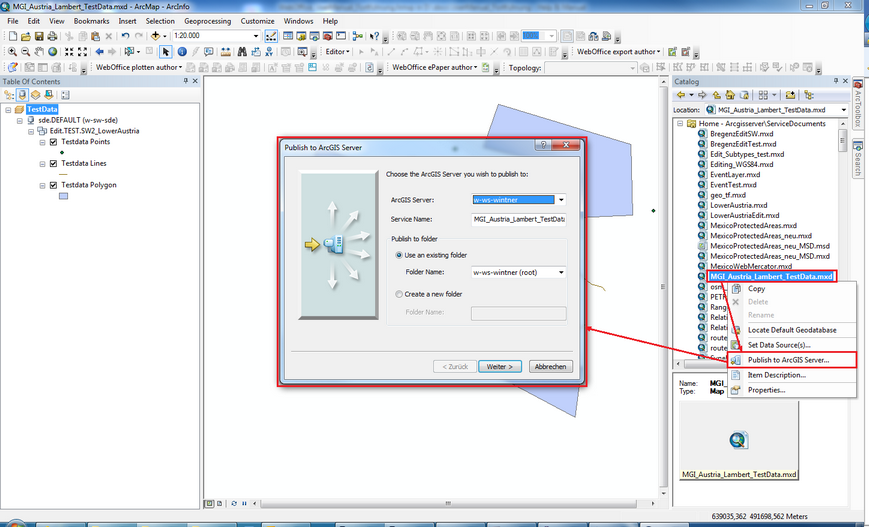This screenshot has width=869, height=527.
Task: Open the Editor dropdown menu
Action: [x=338, y=52]
